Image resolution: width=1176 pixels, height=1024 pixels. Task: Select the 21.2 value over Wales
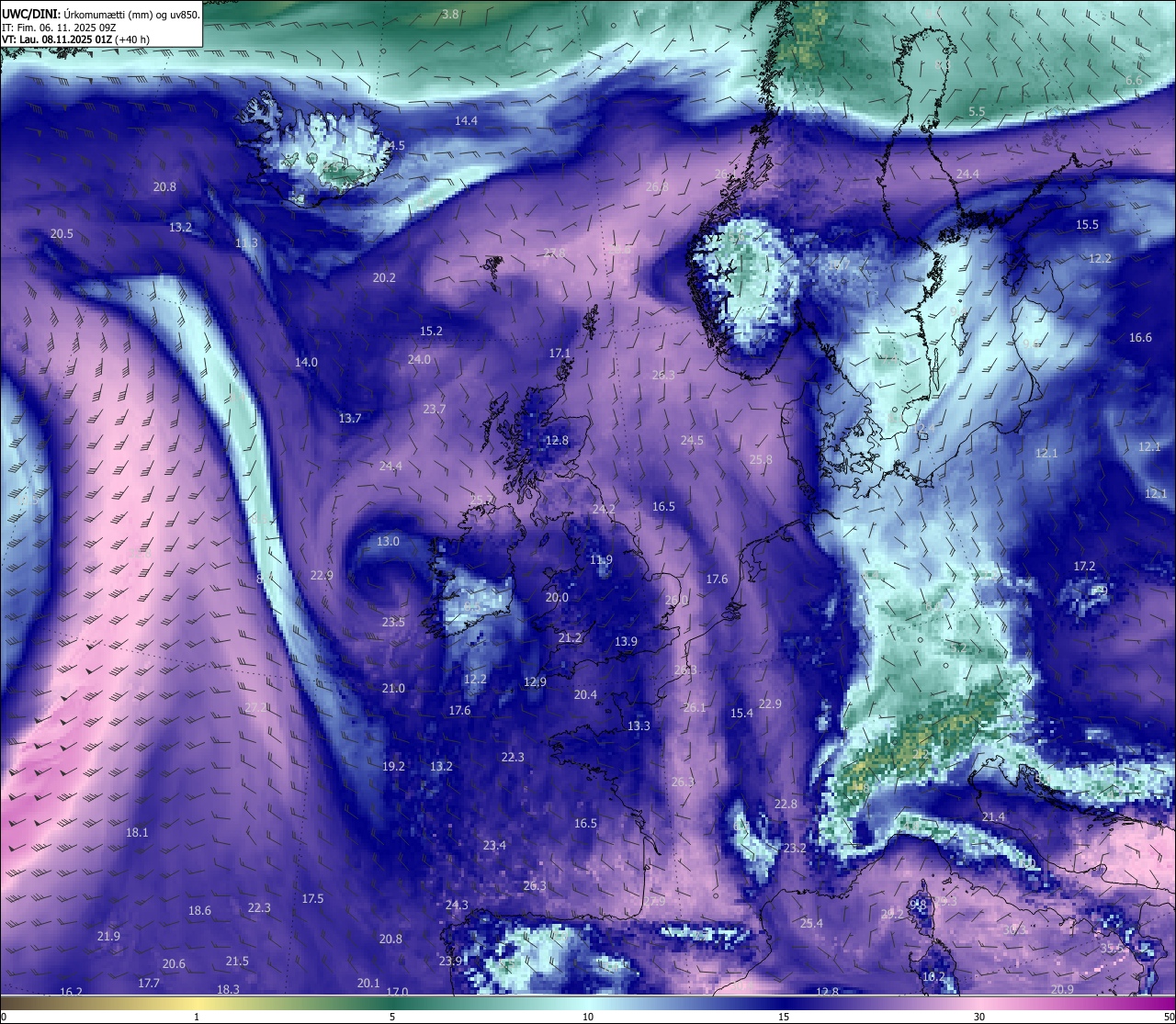pos(570,638)
